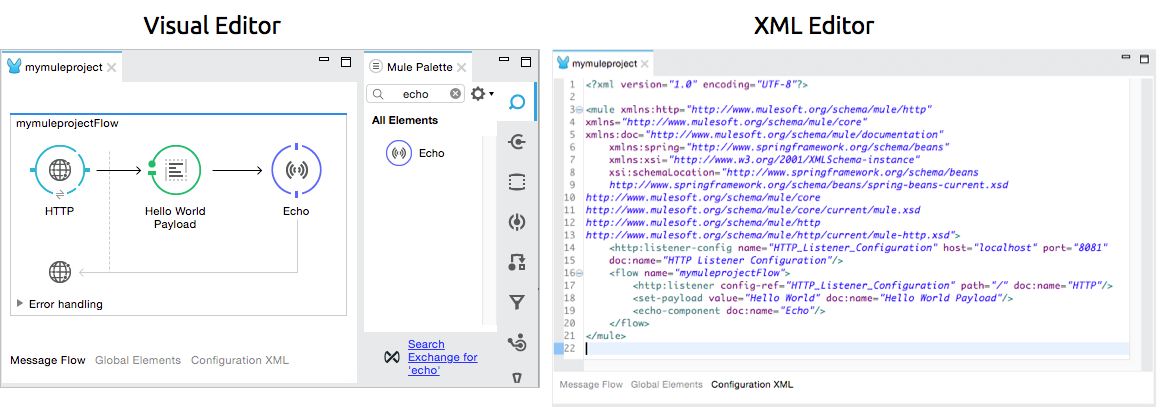Switch to Message Flow tab in XML Editor
This screenshot has height=416, width=1163.
click(x=590, y=384)
